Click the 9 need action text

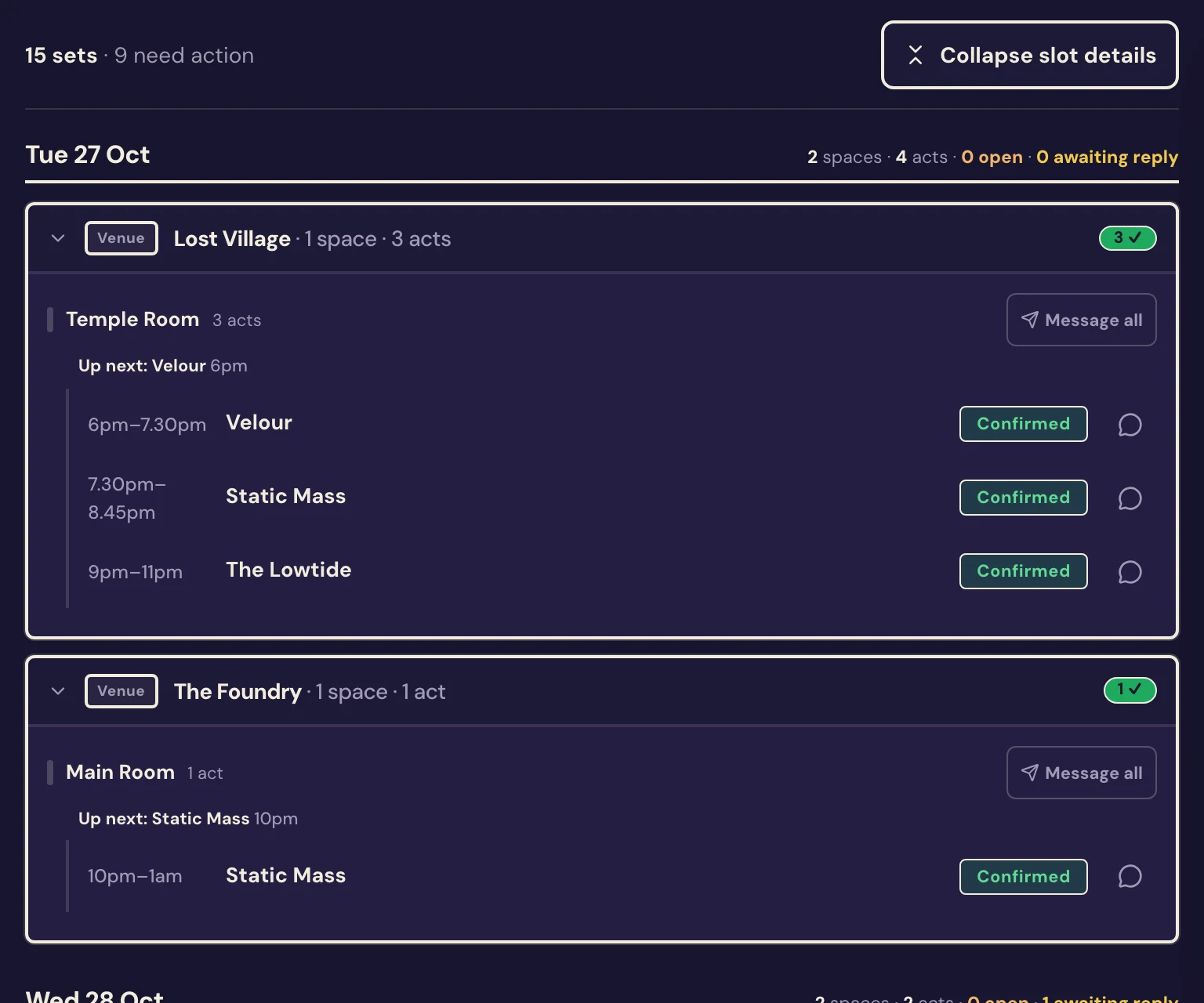pos(184,56)
